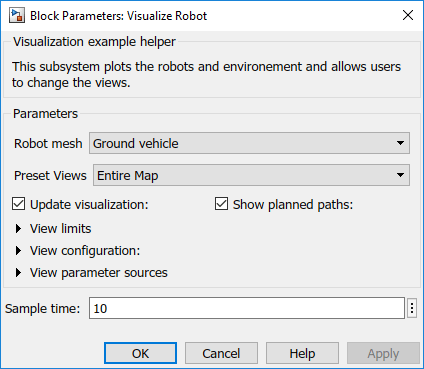Image resolution: width=424 pixels, height=369 pixels.
Task: Select the Entire Map combo box
Action: tap(251, 175)
